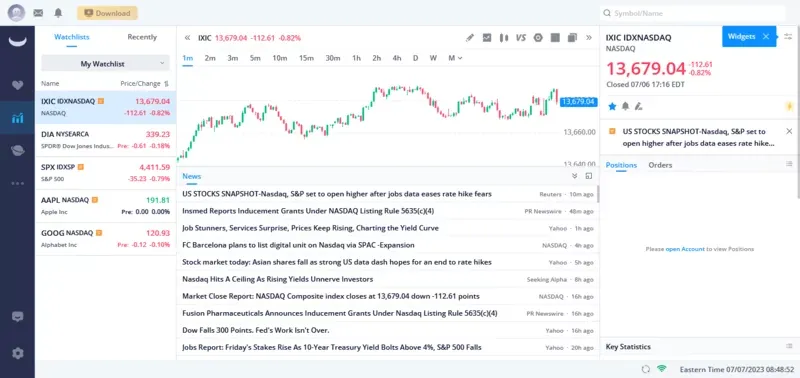Click the Webull logo in sidebar

click(x=17, y=41)
